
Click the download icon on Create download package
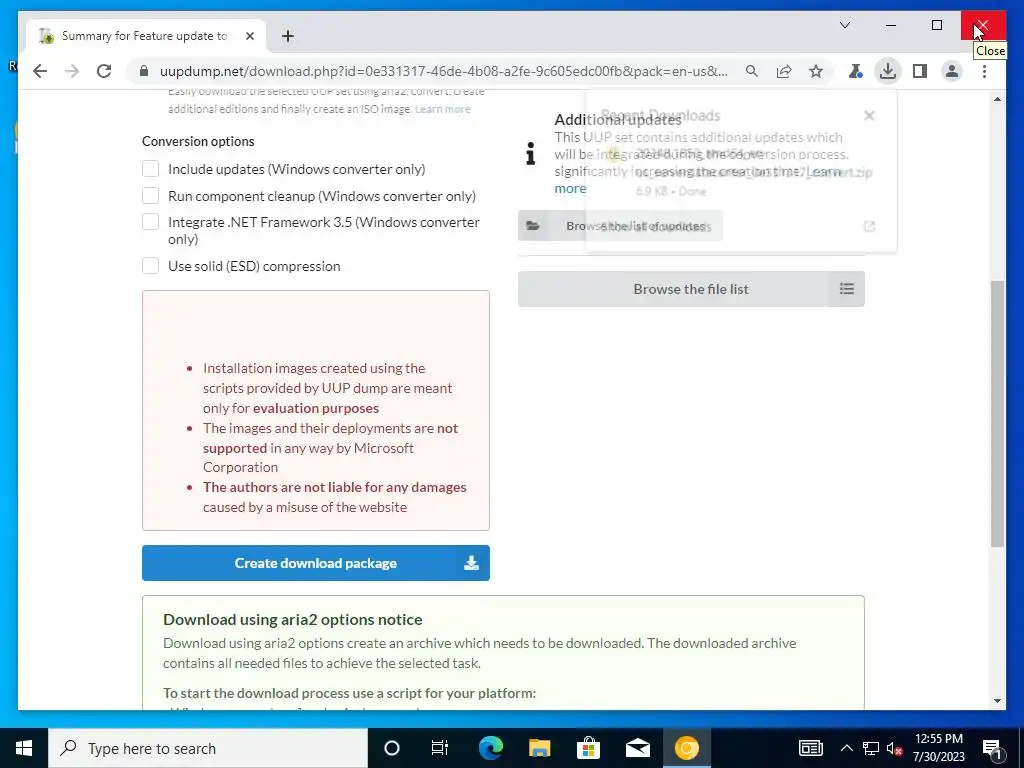point(471,563)
